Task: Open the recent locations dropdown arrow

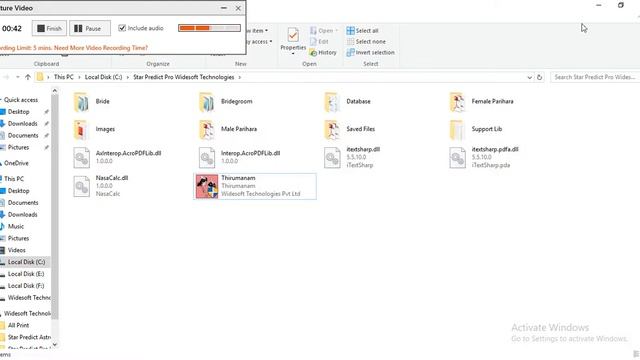Action: pyautogui.click(x=18, y=77)
